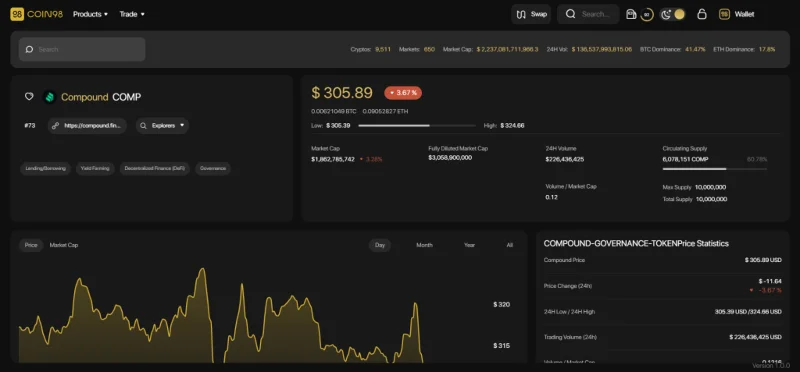Select the All chart range

510,245
